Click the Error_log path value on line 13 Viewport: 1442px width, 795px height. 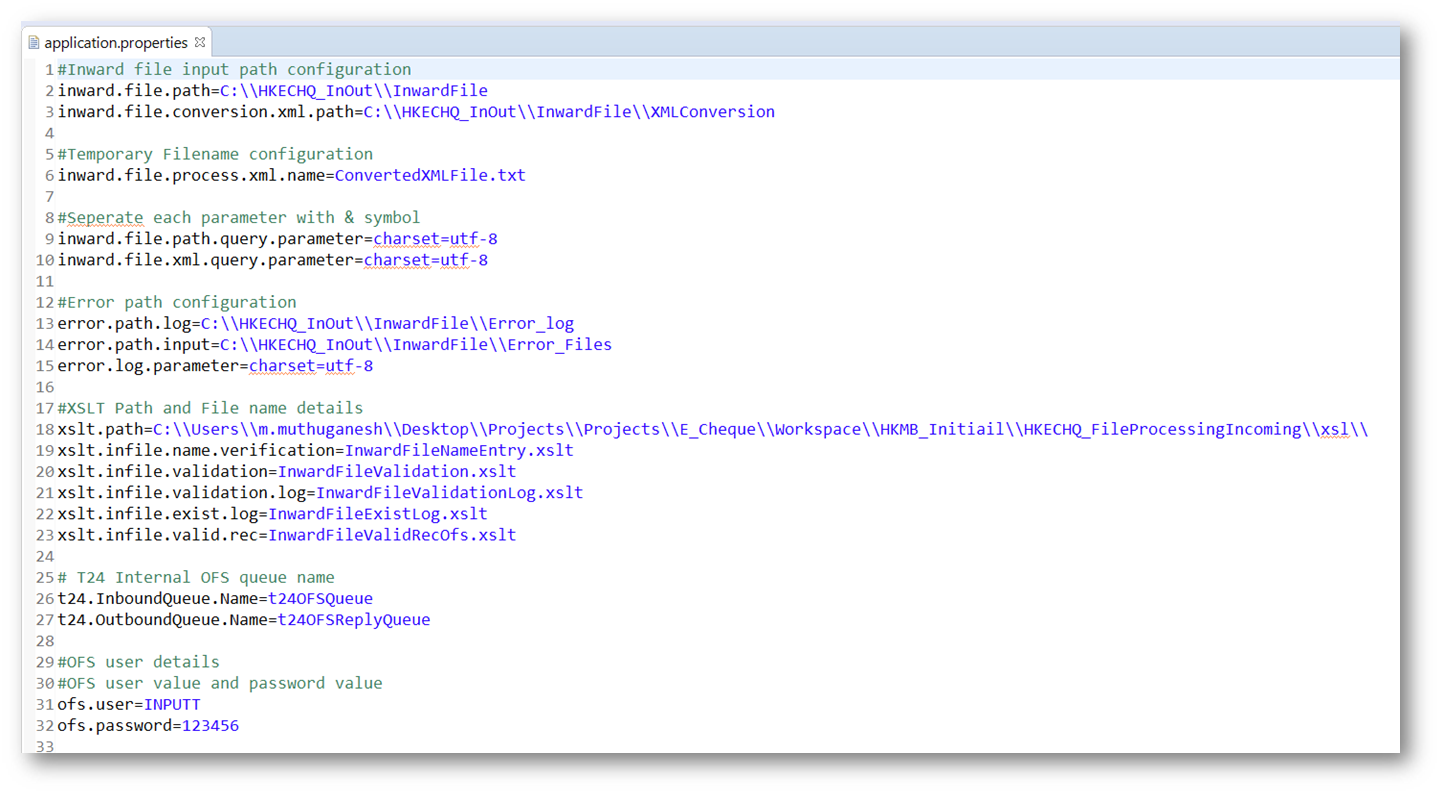click(x=387, y=324)
